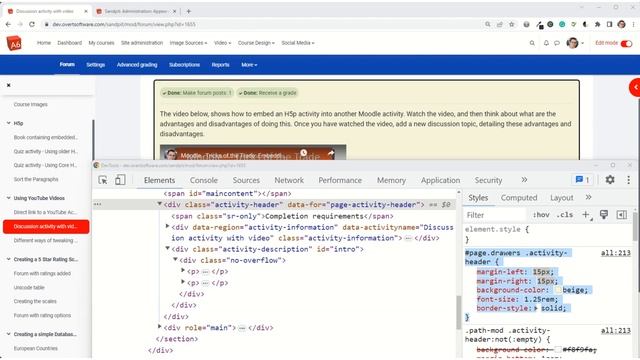Click the share page icon in address bar
The image size is (640, 360).
pos(500,24)
